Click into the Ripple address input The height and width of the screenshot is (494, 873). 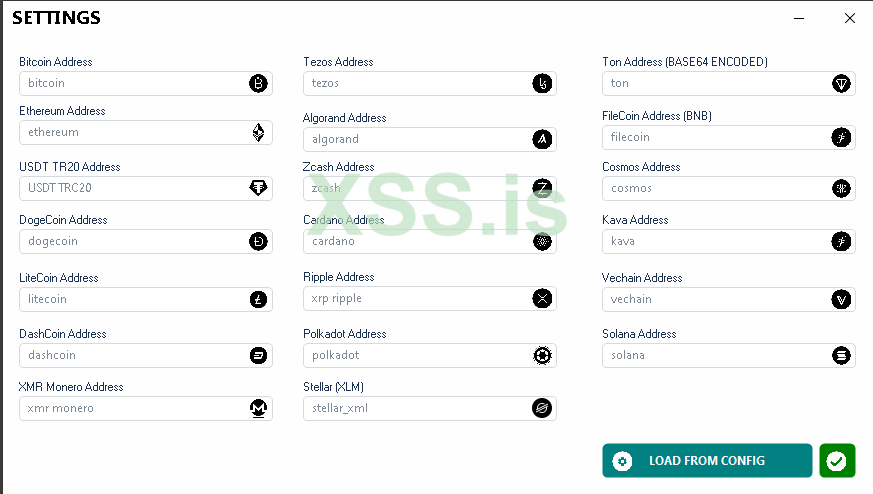coord(416,298)
